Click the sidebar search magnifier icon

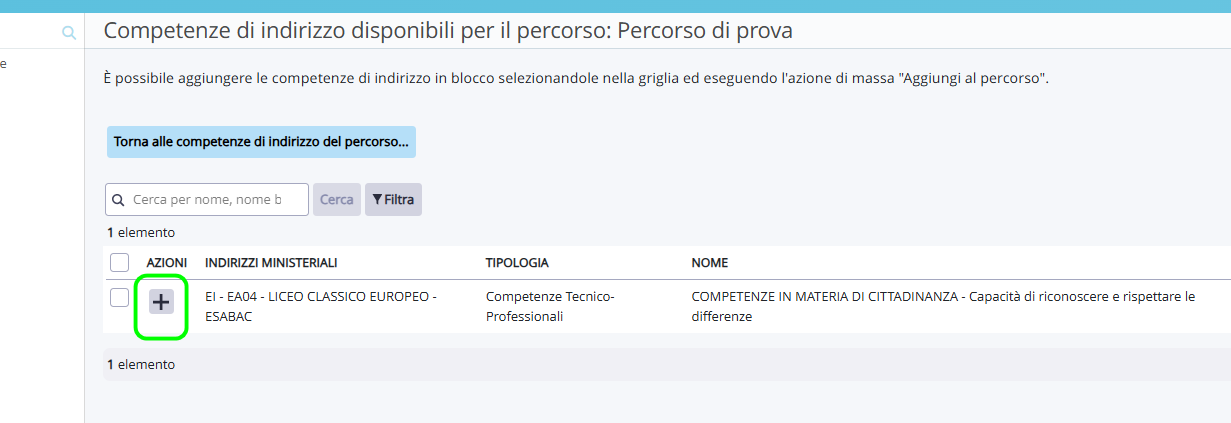coord(69,33)
